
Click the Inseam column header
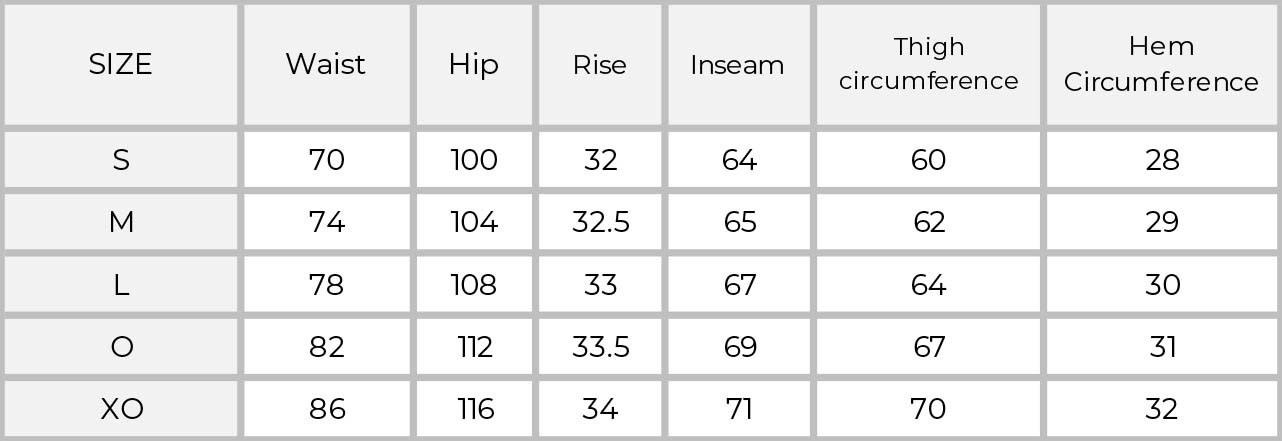click(738, 65)
